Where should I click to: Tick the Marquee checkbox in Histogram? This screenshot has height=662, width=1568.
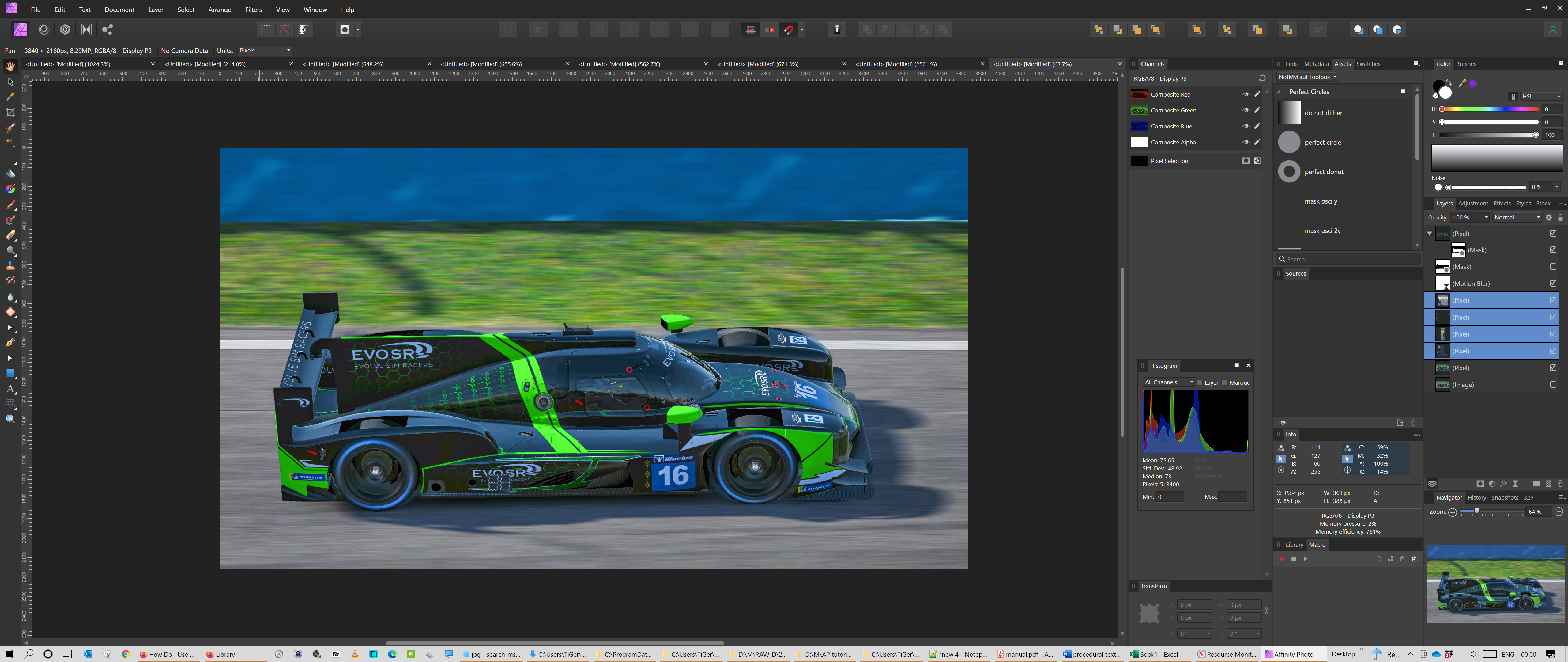pyautogui.click(x=1225, y=382)
